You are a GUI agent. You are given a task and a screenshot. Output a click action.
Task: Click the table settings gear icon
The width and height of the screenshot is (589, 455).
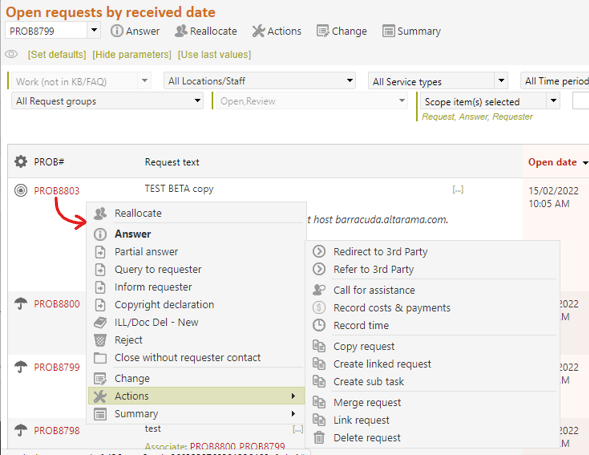(x=21, y=162)
